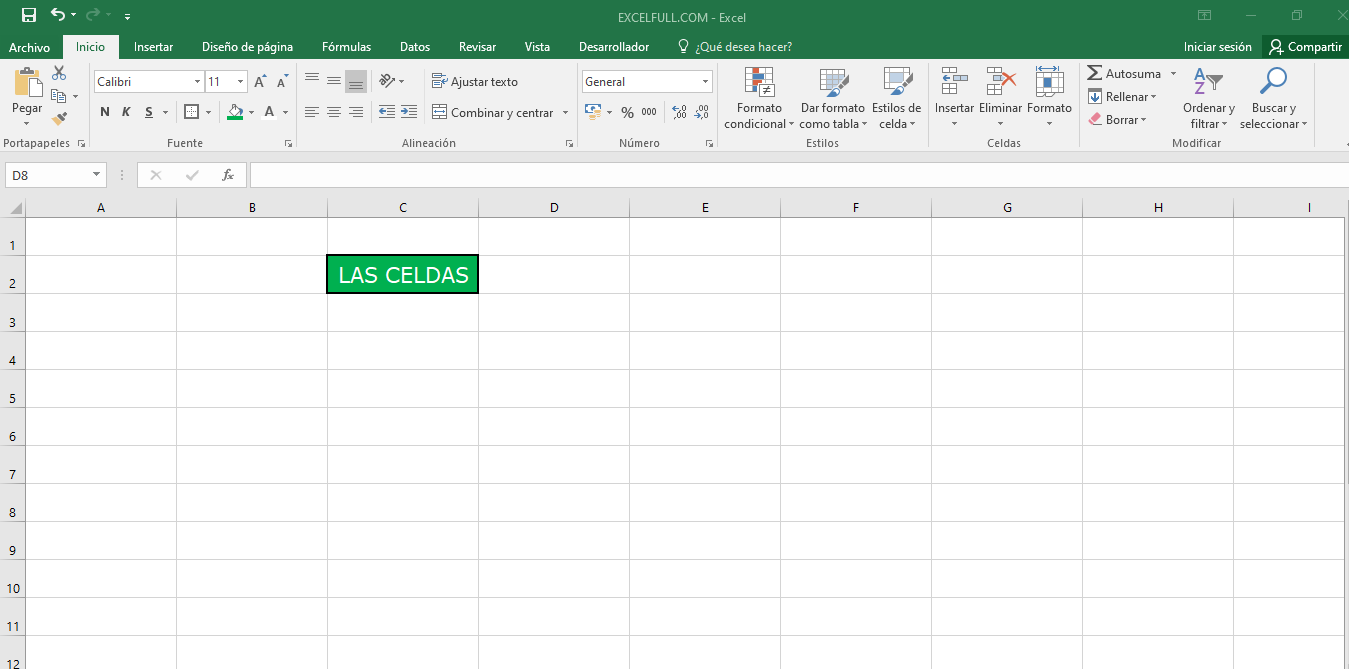Apply the font color A button
Viewport: 1349px width, 669px height.
[x=270, y=112]
